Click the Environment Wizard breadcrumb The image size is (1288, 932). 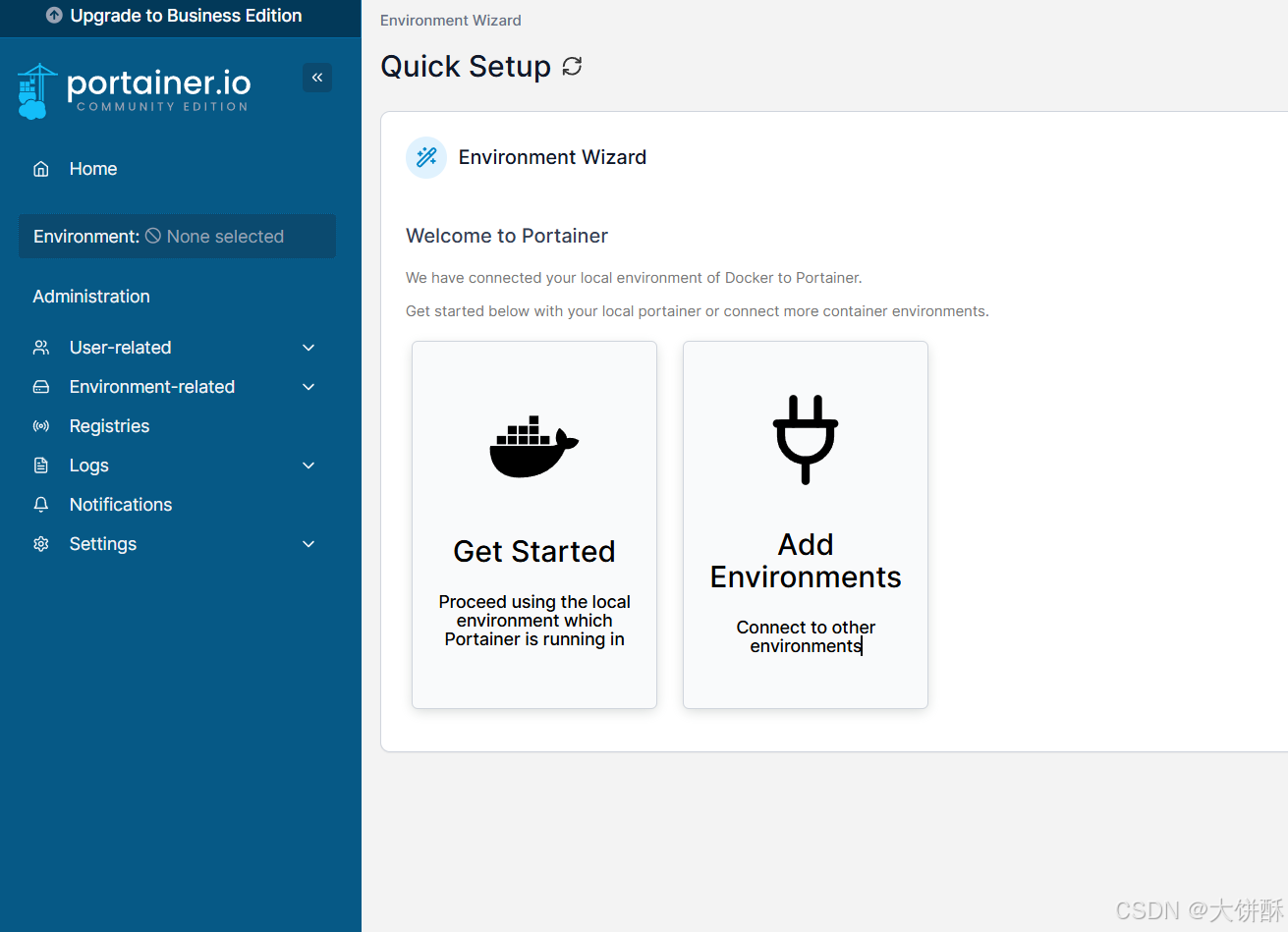coord(451,21)
